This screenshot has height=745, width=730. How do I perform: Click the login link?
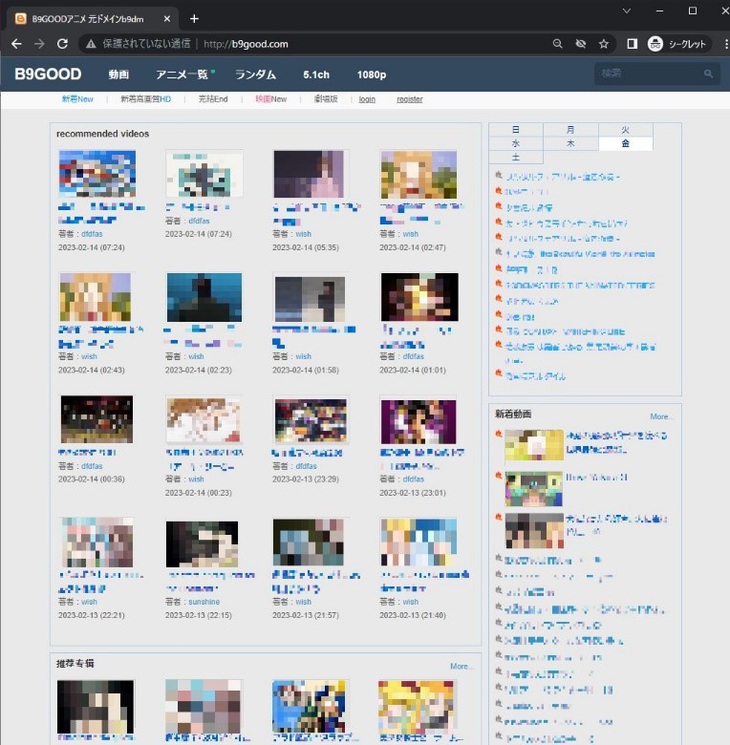[x=367, y=100]
